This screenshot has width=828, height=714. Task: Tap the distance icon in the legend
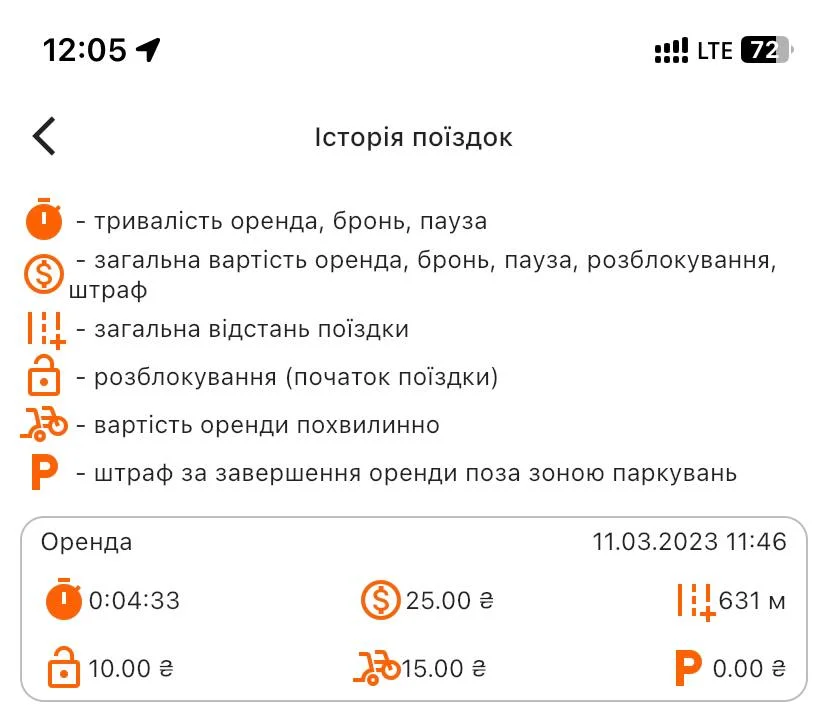(45, 329)
